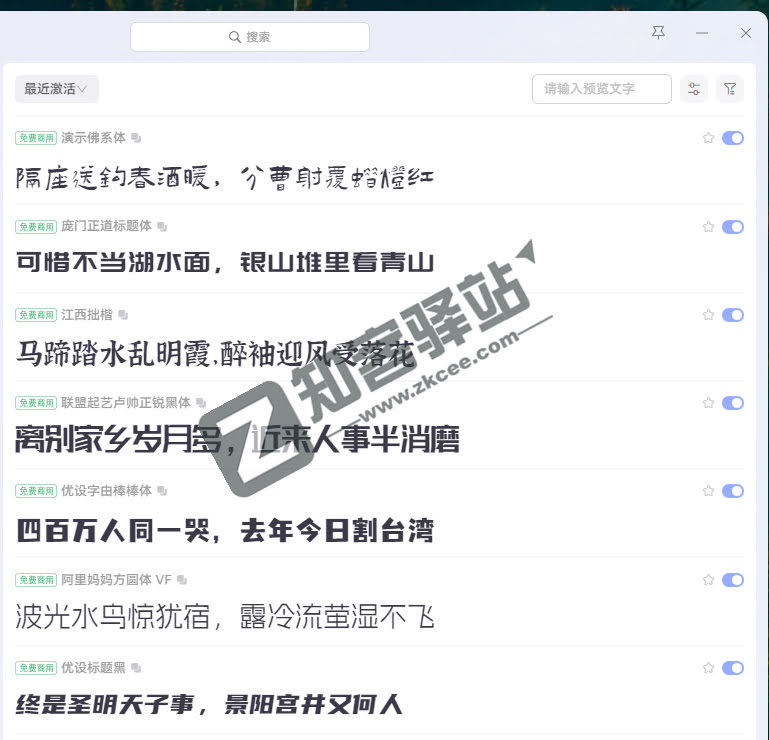This screenshot has width=769, height=740.
Task: Favorite the 演示佛系体 font with star
Action: pos(708,138)
